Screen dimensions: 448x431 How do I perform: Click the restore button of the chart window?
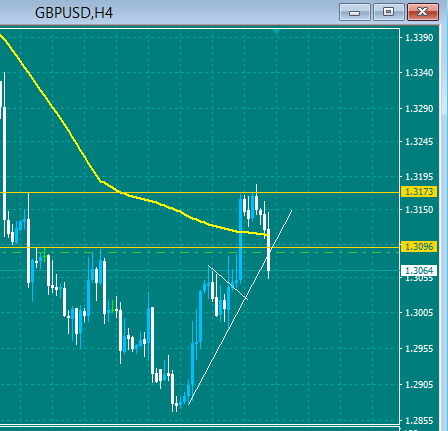(388, 12)
